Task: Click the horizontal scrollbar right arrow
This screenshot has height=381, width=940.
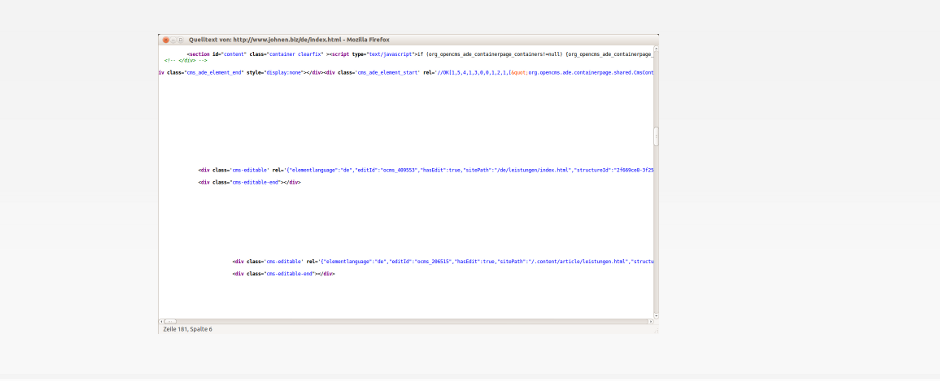Action: 651,322
